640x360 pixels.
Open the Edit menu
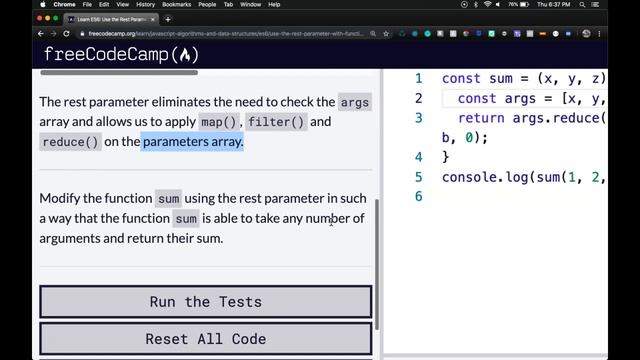[104, 4]
